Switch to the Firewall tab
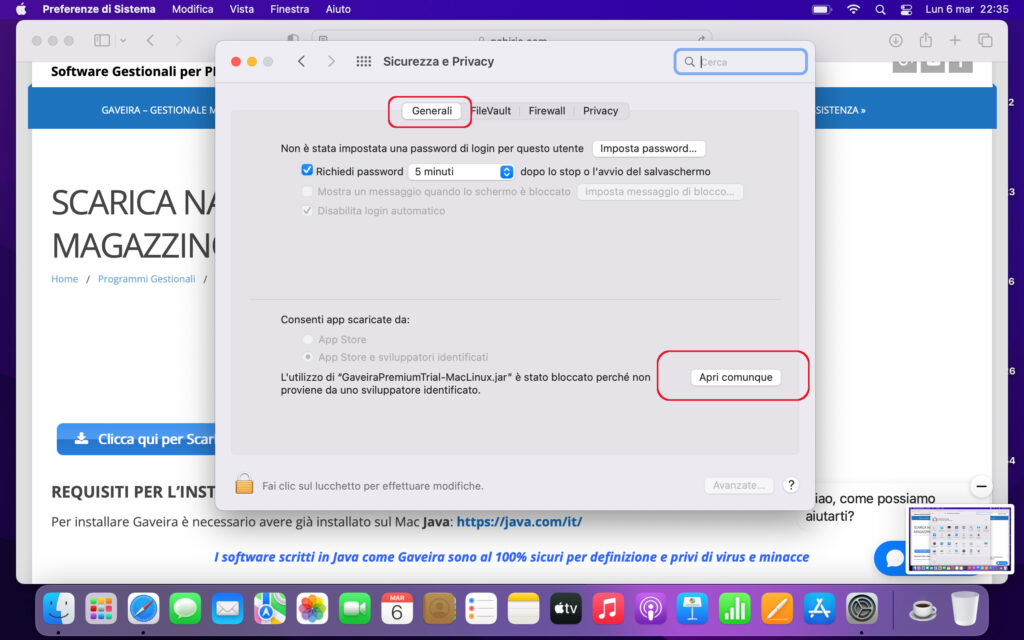1024x640 pixels. tap(547, 110)
